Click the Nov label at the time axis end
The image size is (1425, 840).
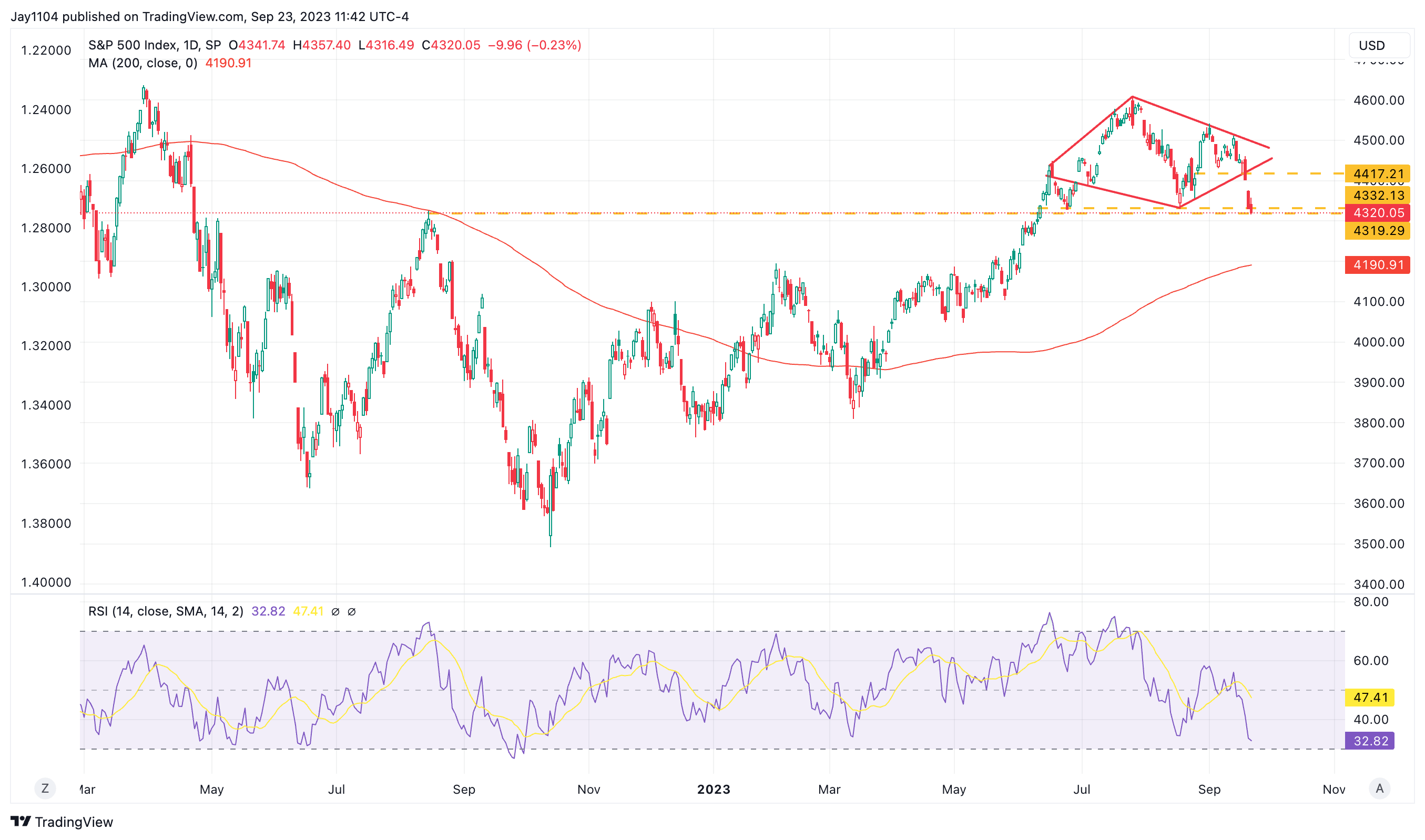pyautogui.click(x=1334, y=789)
